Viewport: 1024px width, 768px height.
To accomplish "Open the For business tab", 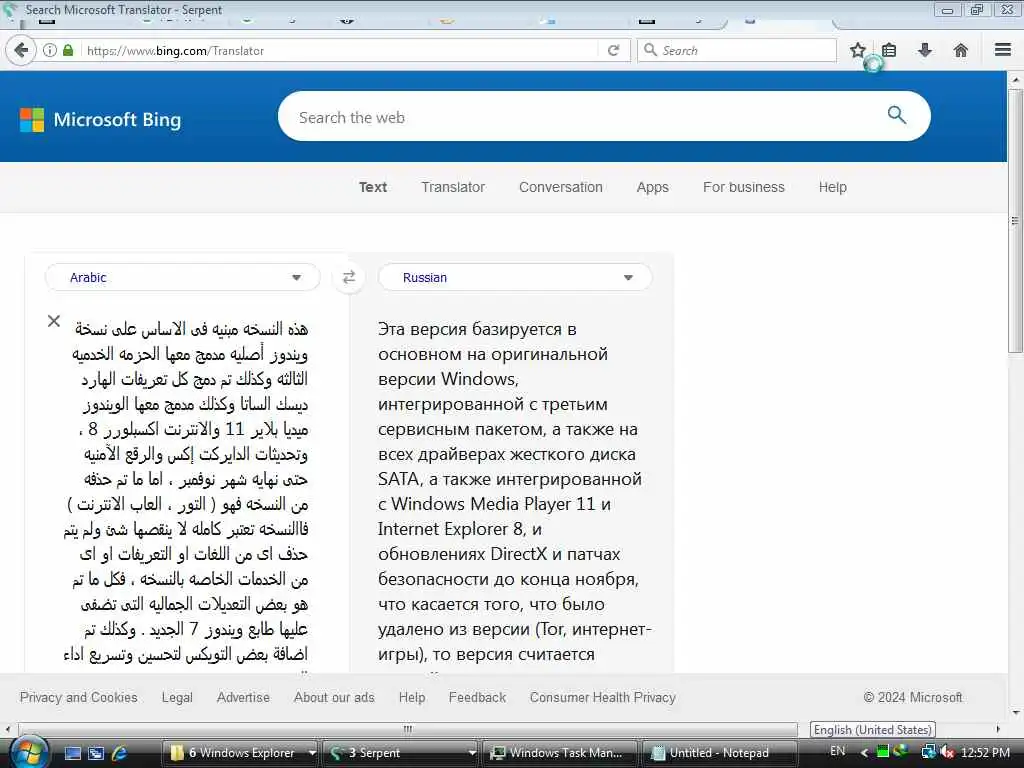I will [x=744, y=187].
